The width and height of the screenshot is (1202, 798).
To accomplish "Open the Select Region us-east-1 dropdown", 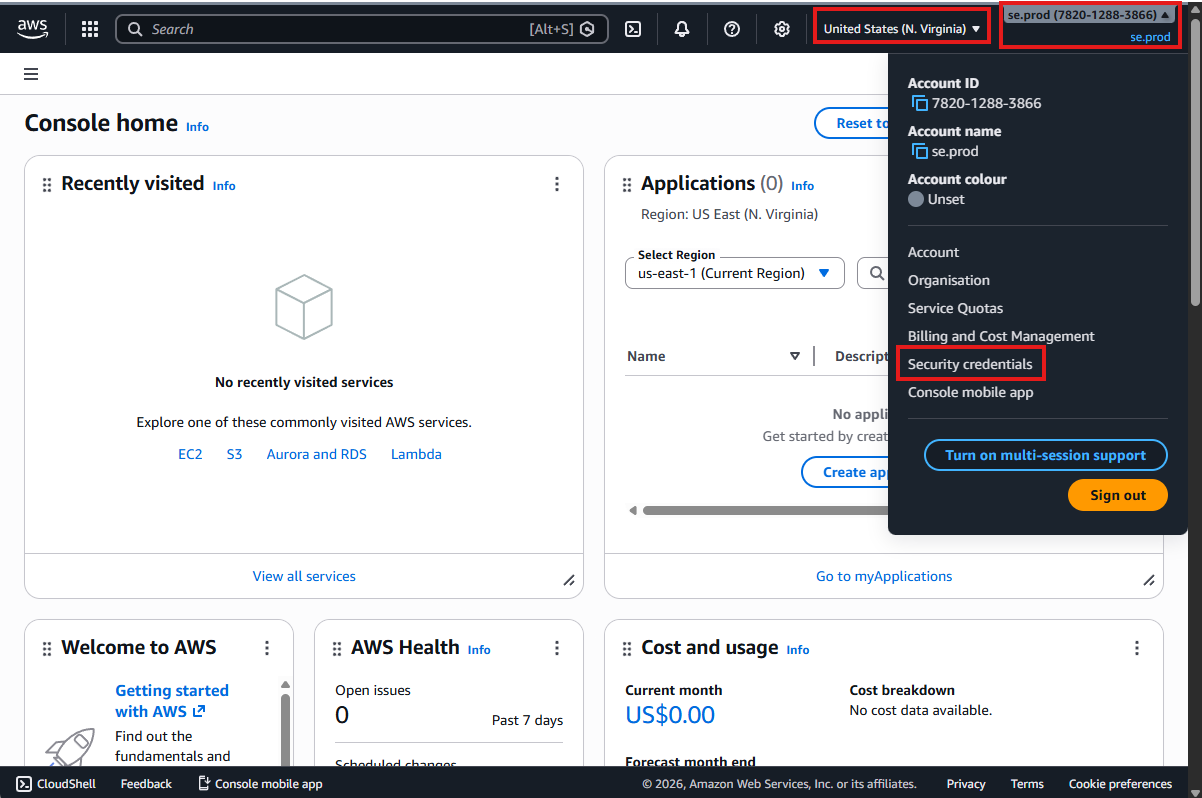I will (x=735, y=273).
